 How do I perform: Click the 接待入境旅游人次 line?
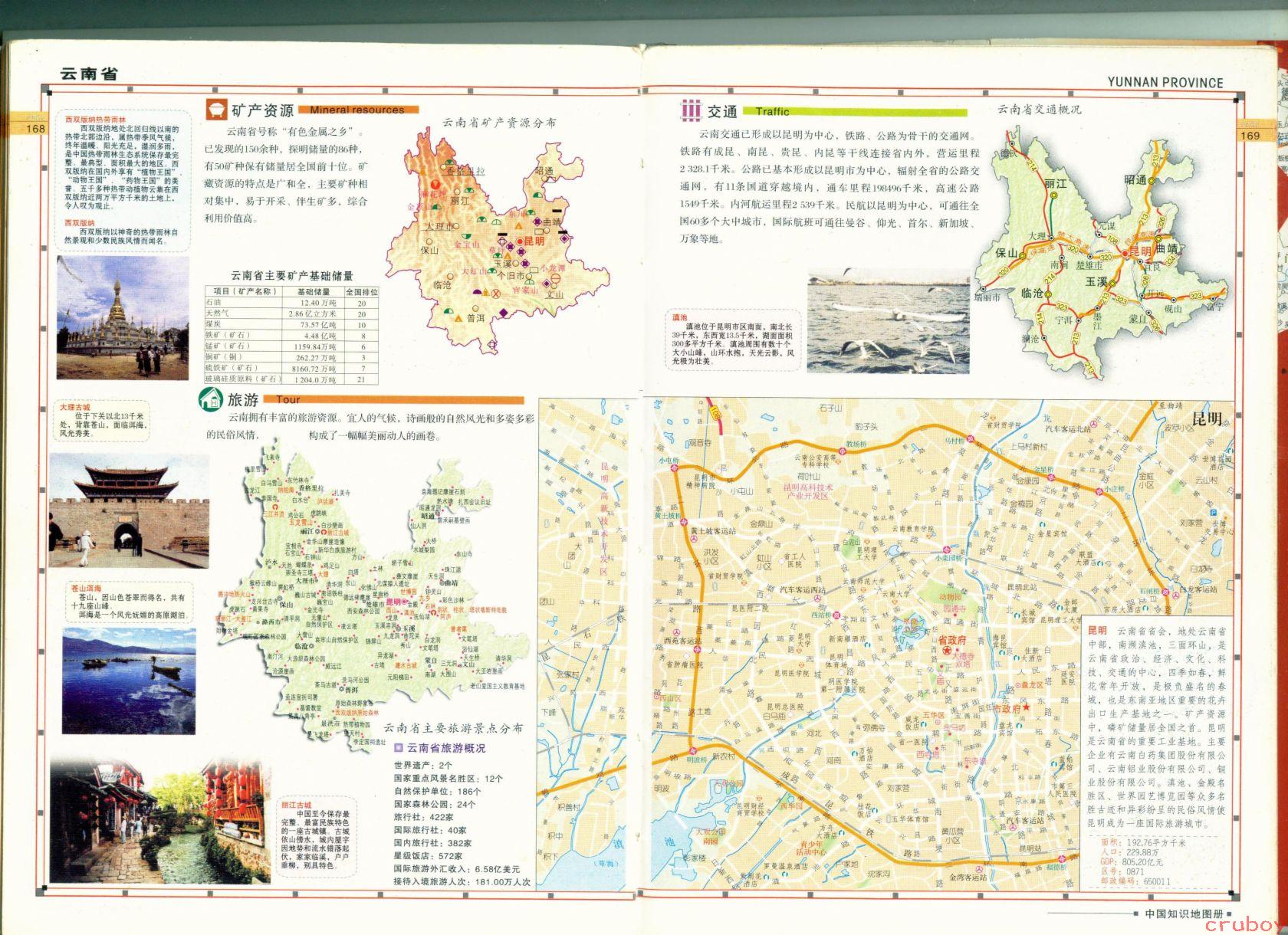pos(462,881)
